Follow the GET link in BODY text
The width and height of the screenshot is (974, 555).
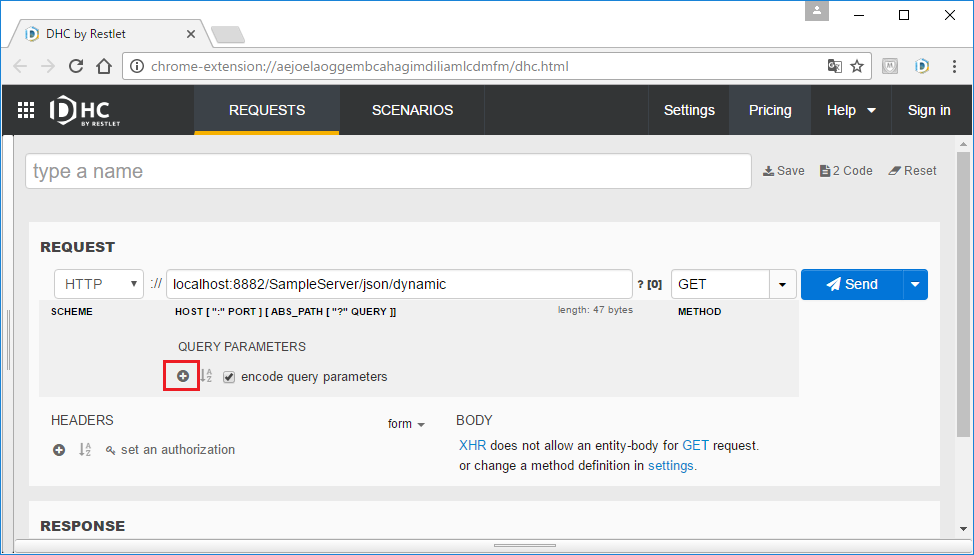695,446
